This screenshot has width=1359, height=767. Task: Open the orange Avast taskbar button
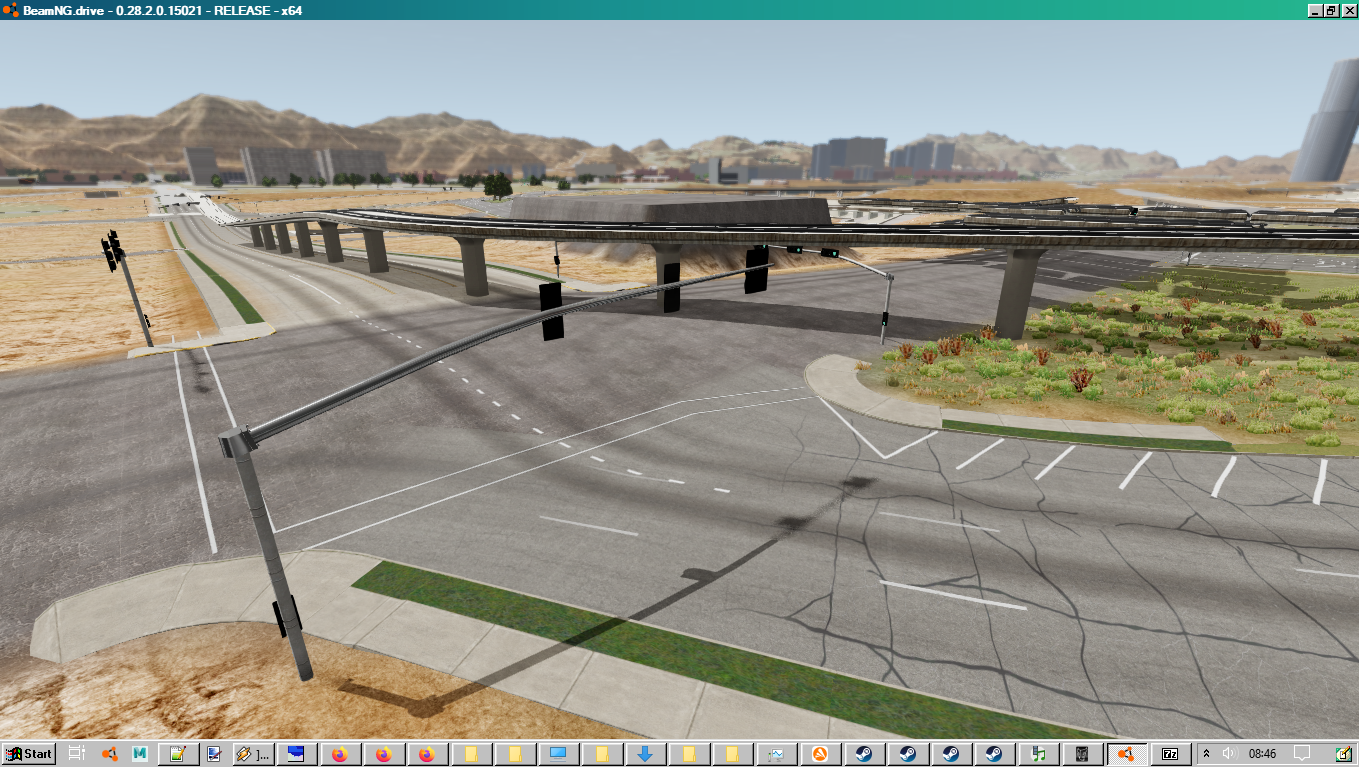click(x=820, y=754)
